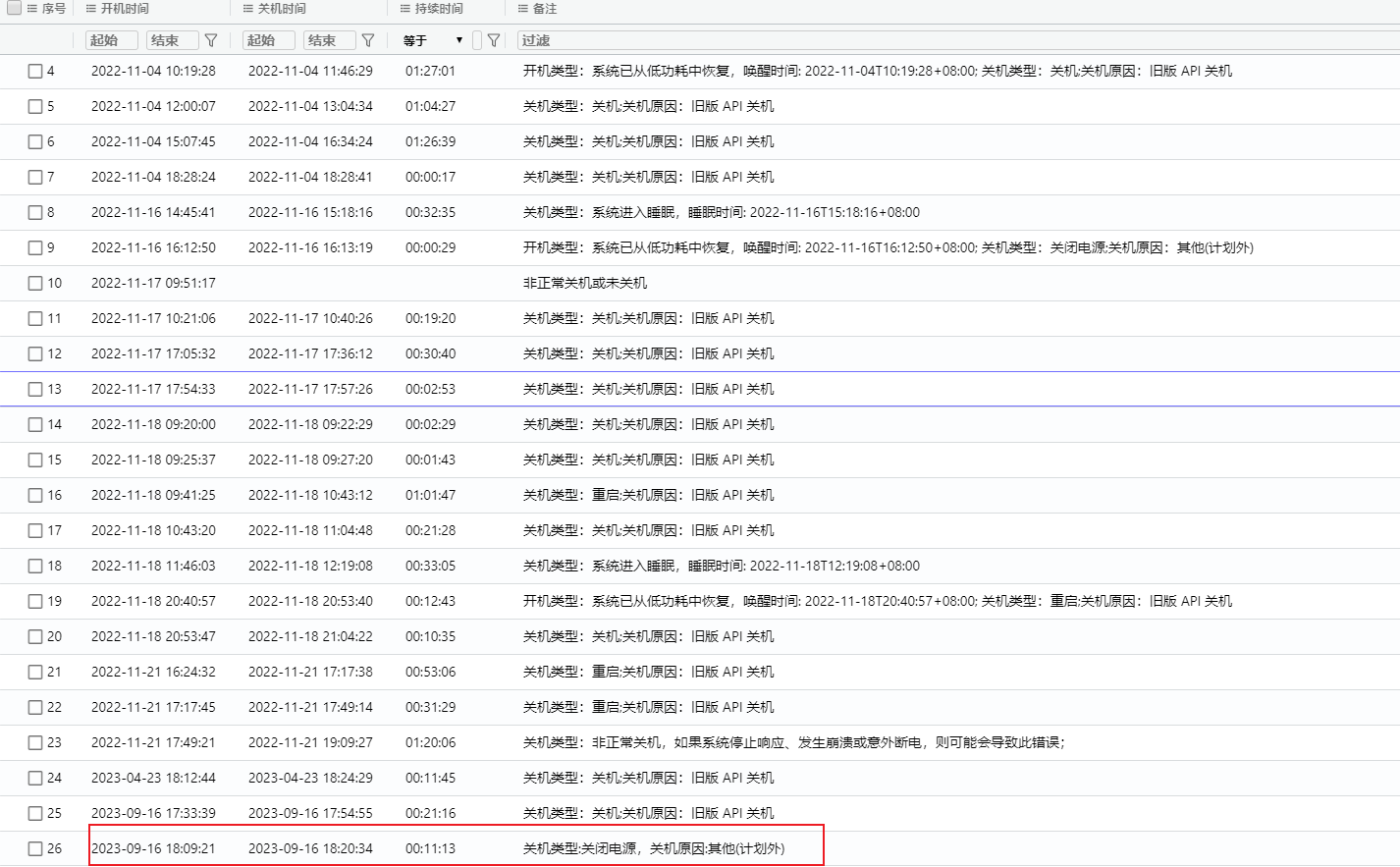
Task: Click the 持续时间 filter funnel icon
Action: [494, 40]
